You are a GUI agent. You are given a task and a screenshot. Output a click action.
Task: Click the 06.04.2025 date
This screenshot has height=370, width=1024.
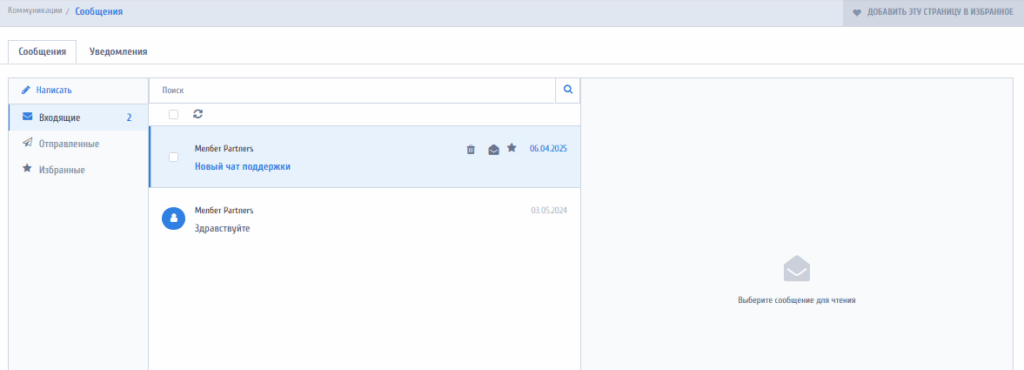pos(548,148)
